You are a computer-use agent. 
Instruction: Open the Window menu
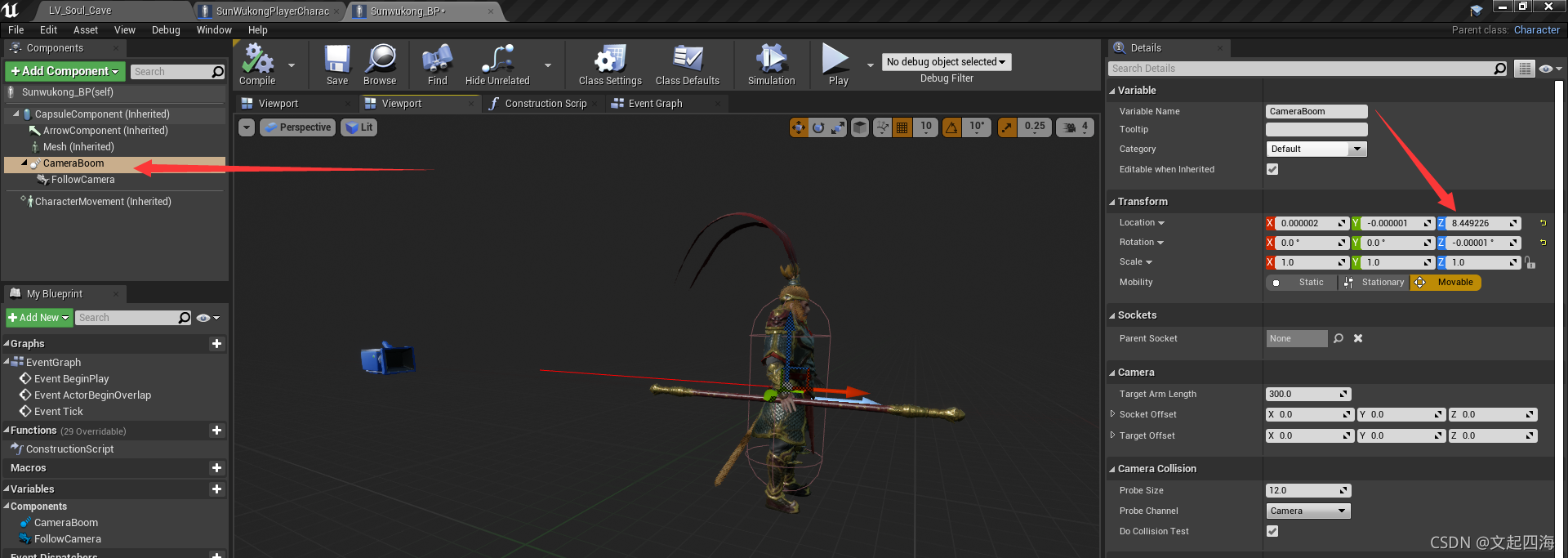pos(214,30)
